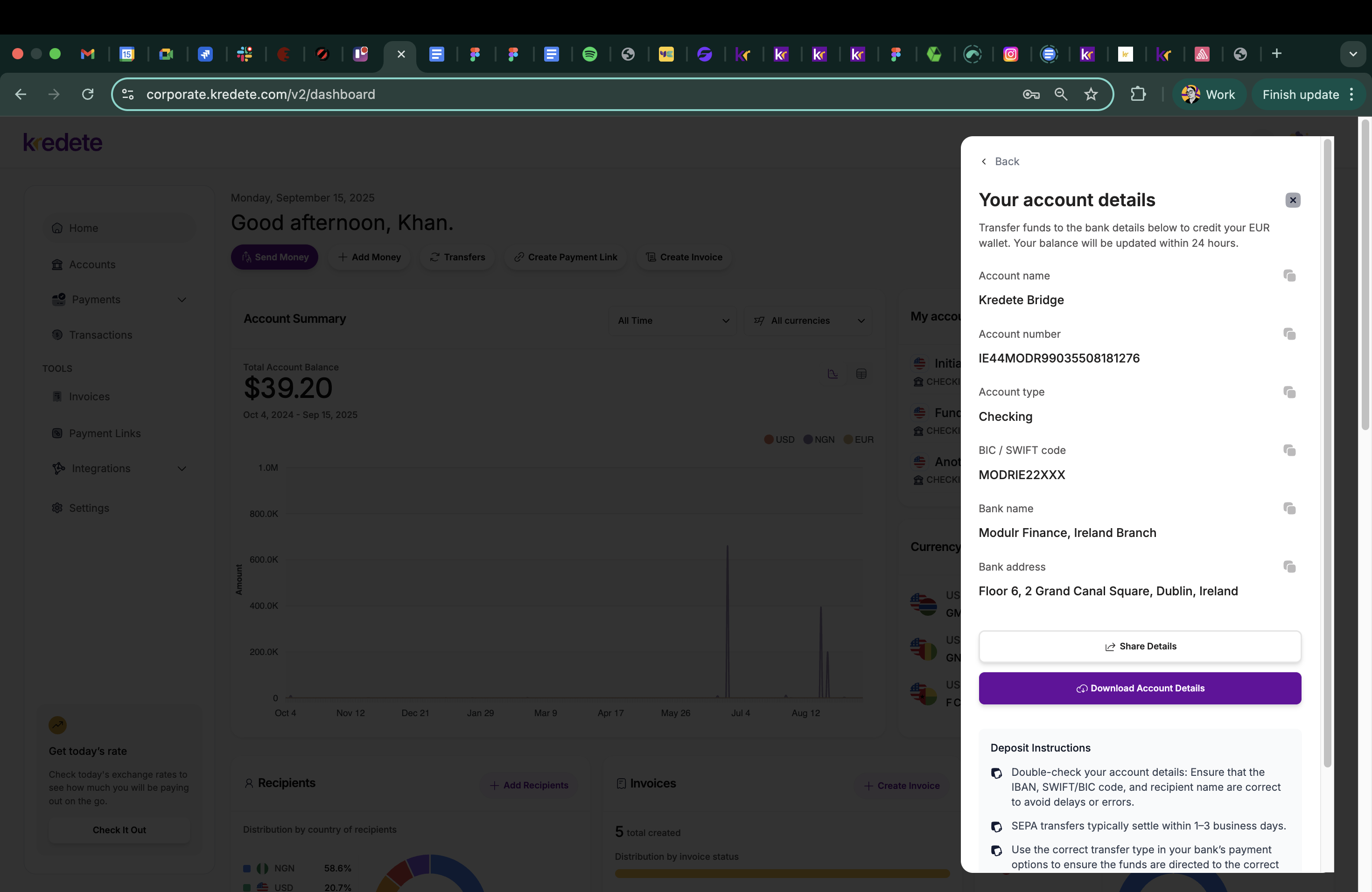Click the browser address bar
The width and height of the screenshot is (1372, 892).
[x=260, y=94]
